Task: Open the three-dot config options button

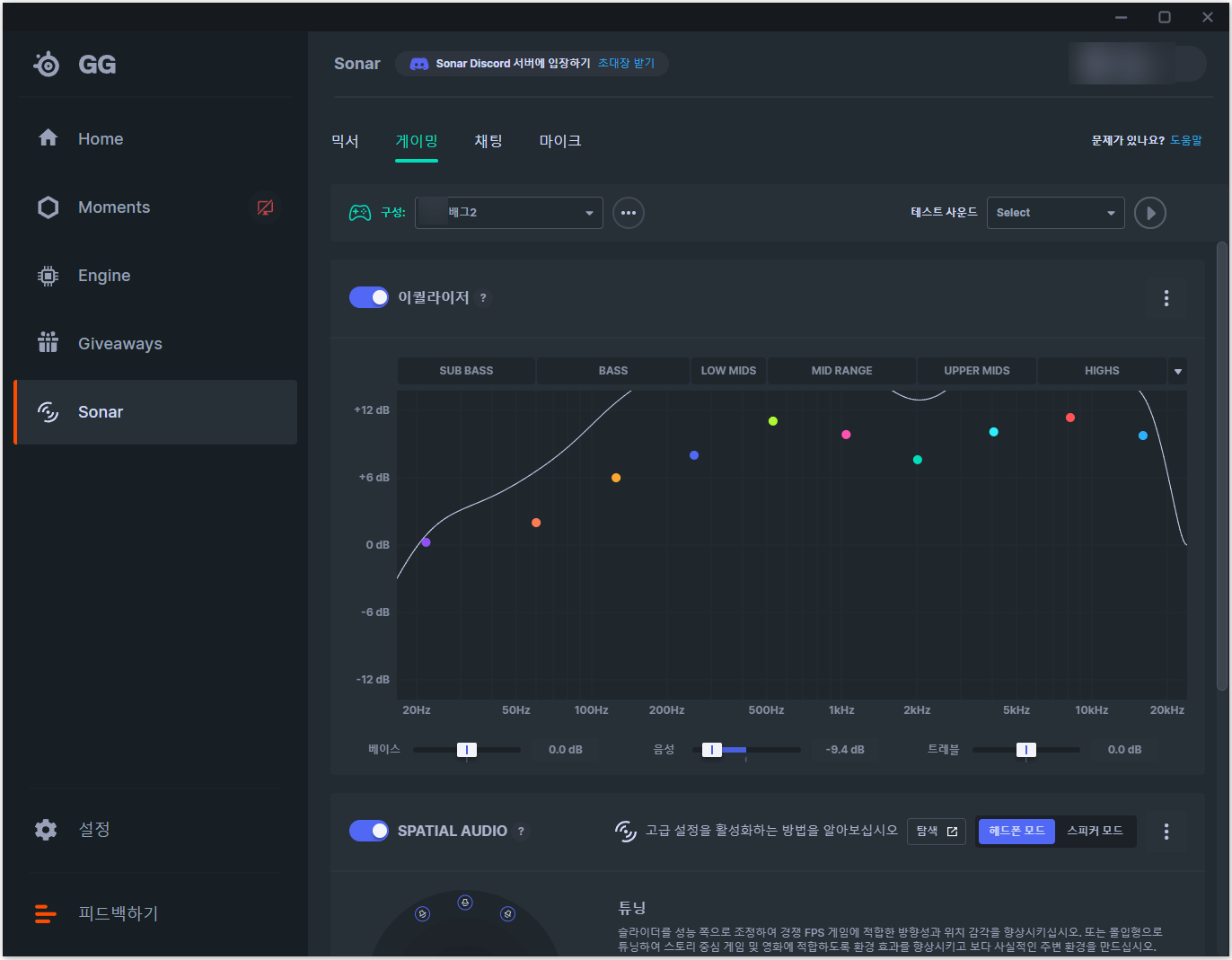Action: tap(629, 213)
